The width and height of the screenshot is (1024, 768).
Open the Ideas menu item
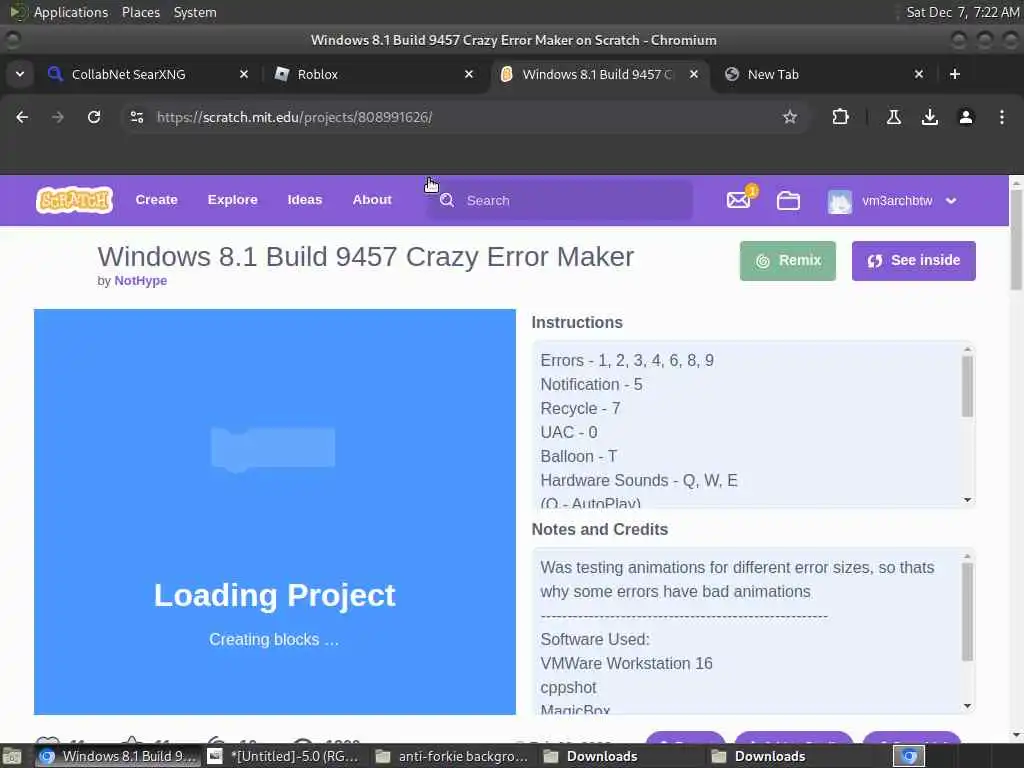305,200
